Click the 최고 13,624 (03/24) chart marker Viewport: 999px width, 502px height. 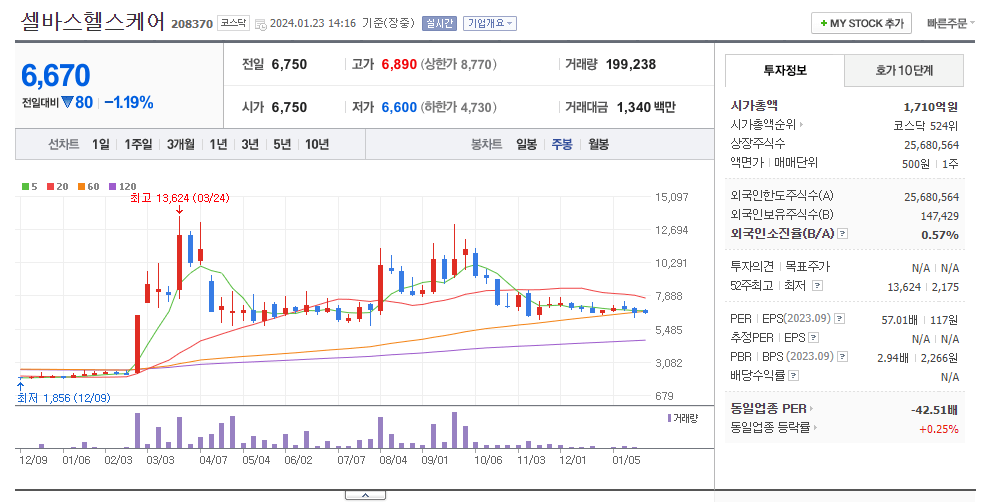180,198
